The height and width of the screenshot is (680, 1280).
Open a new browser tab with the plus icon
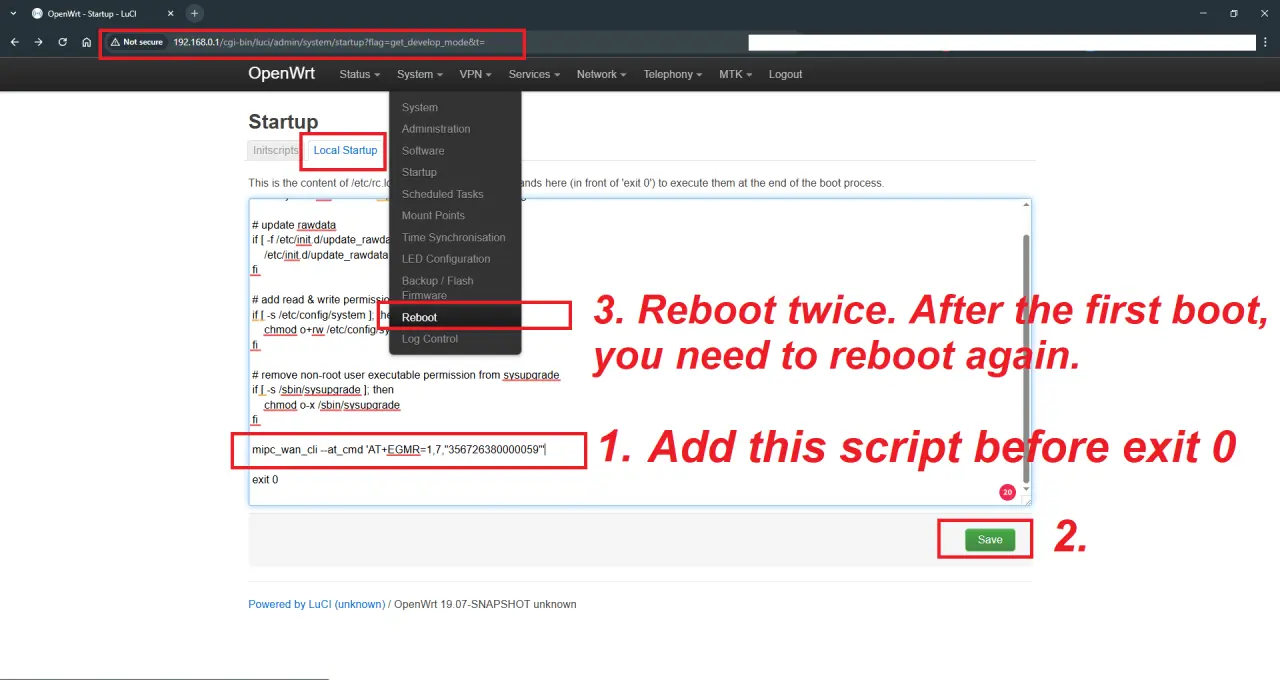pyautogui.click(x=194, y=13)
